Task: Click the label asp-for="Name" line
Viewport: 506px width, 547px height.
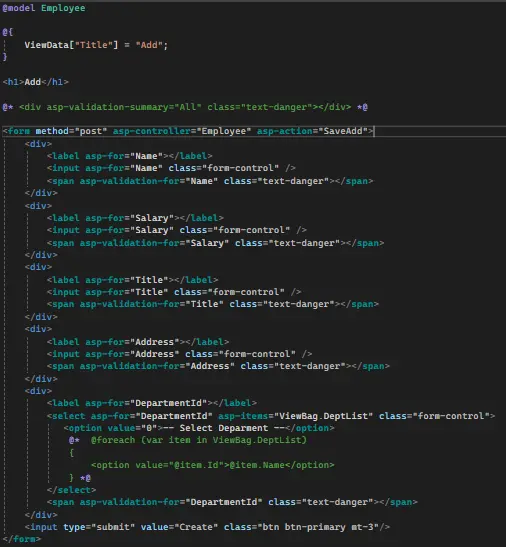Action: pos(129,156)
